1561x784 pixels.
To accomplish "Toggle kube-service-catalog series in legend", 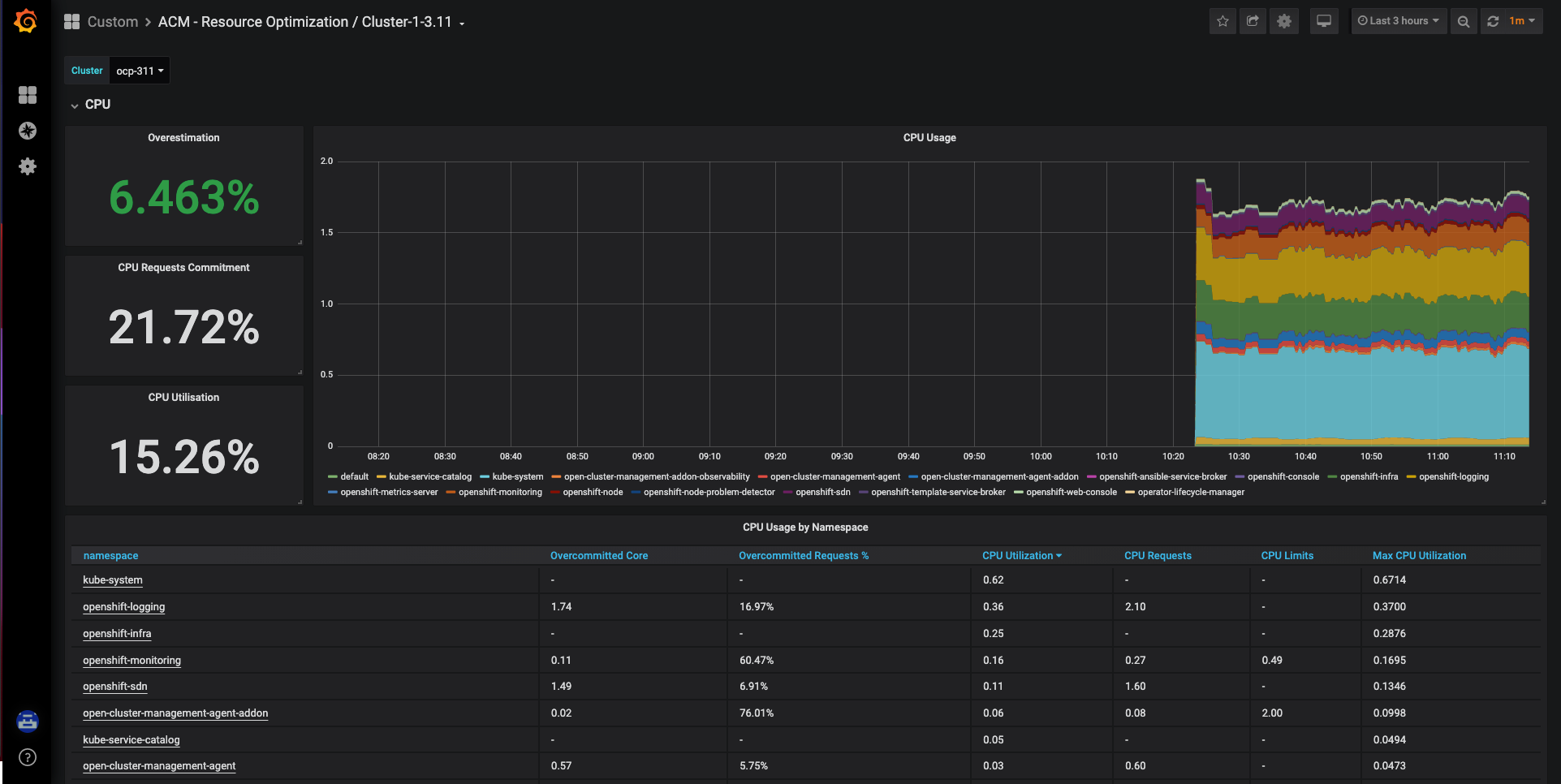I will pyautogui.click(x=430, y=477).
